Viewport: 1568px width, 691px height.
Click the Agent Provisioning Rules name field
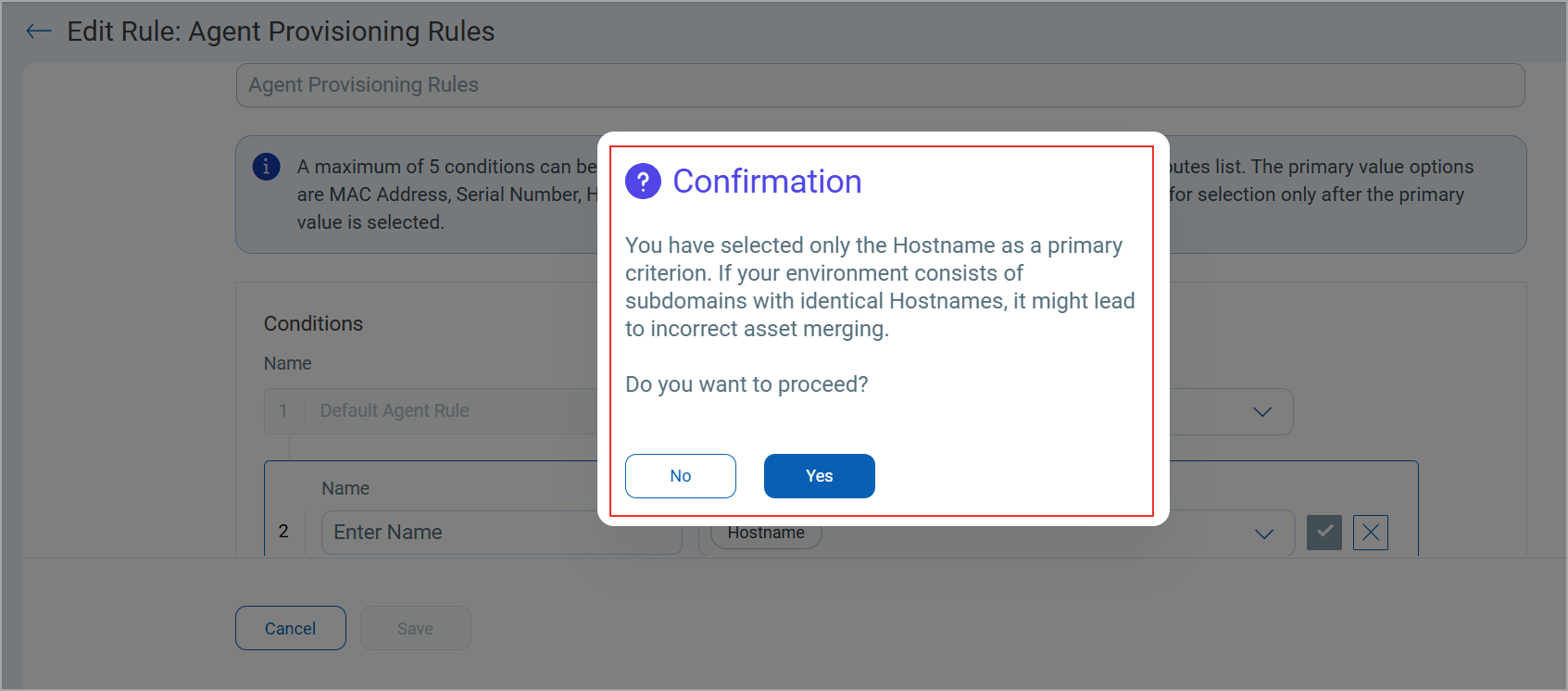pyautogui.click(x=881, y=85)
